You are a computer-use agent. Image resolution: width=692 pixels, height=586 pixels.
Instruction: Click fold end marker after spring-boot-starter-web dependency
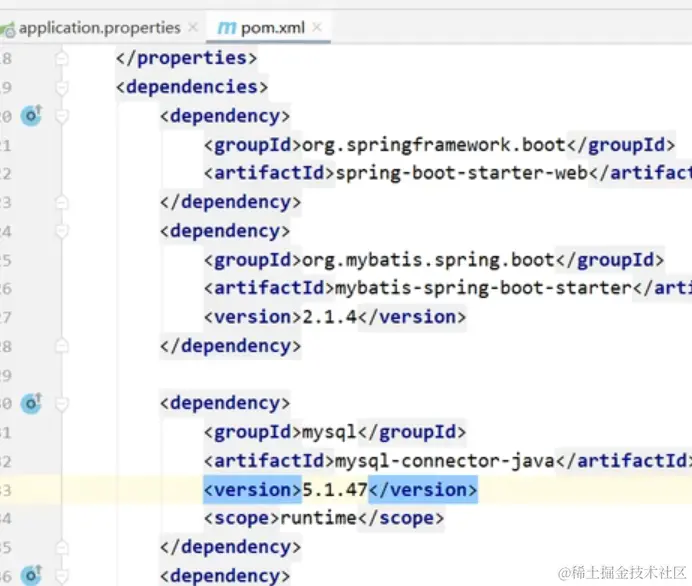point(62,203)
